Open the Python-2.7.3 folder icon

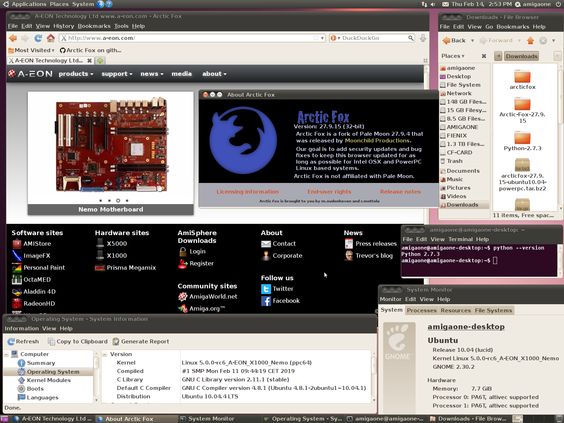522,138
